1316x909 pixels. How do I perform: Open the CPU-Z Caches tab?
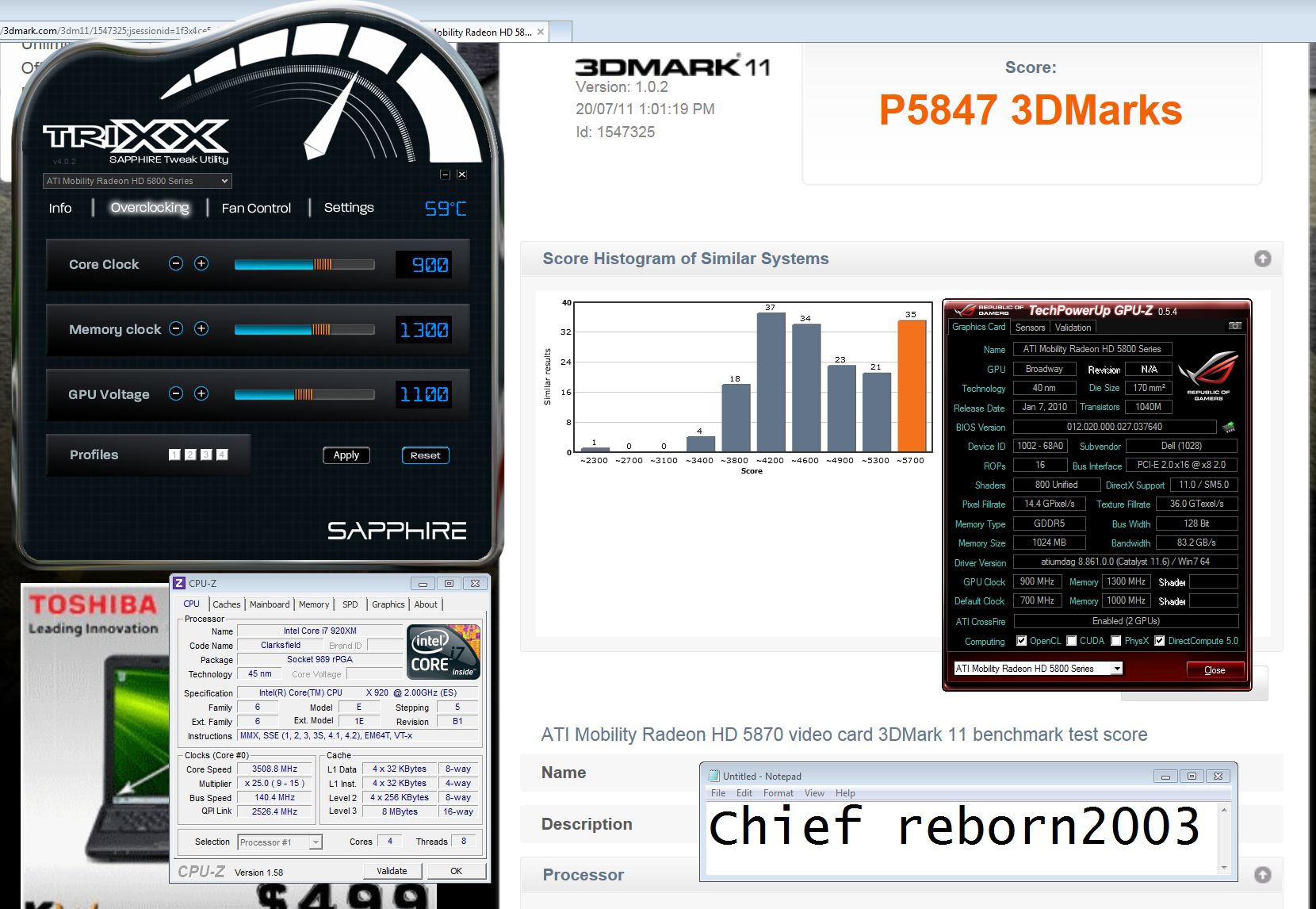227,604
